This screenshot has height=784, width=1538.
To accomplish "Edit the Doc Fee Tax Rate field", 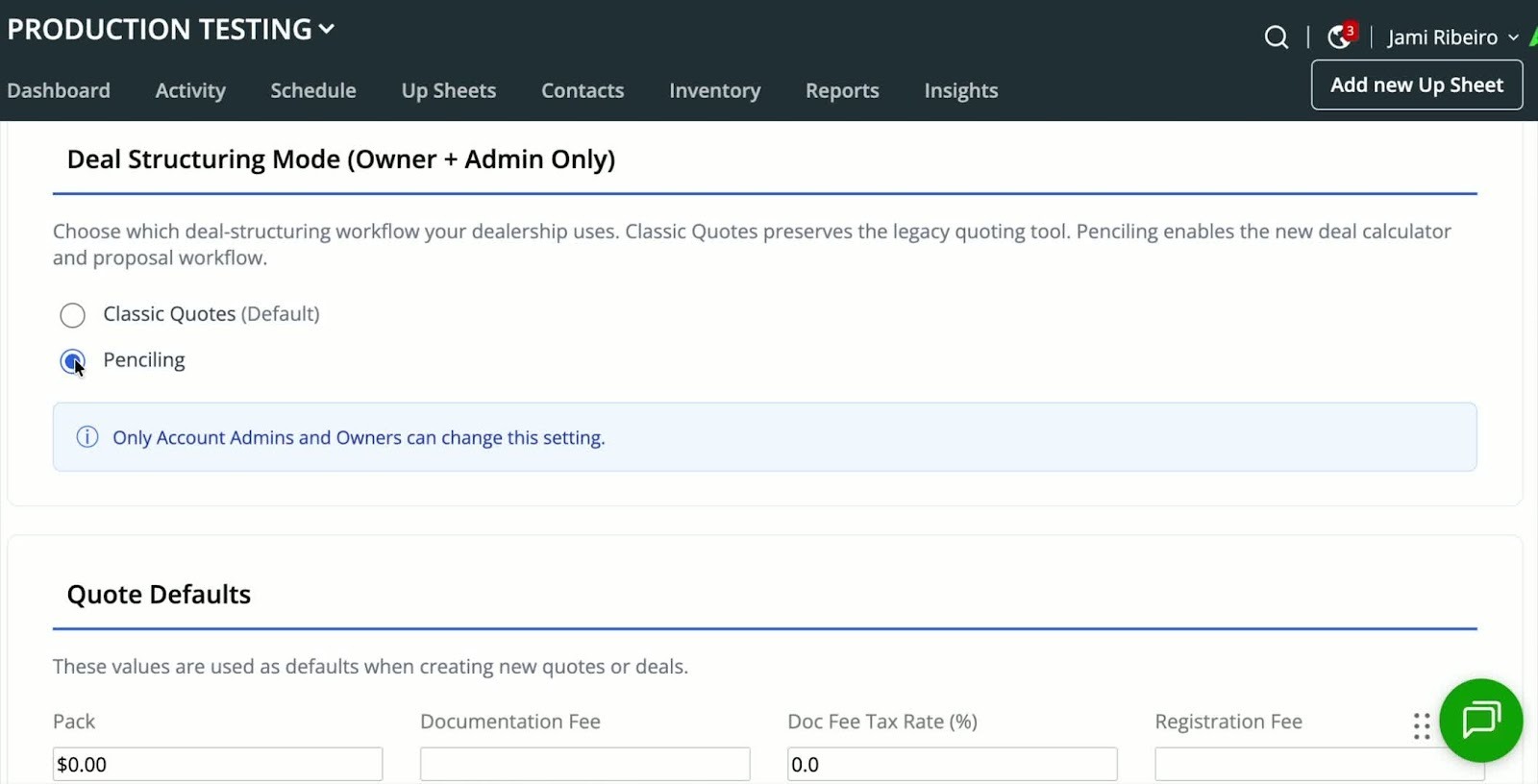I will tap(952, 764).
